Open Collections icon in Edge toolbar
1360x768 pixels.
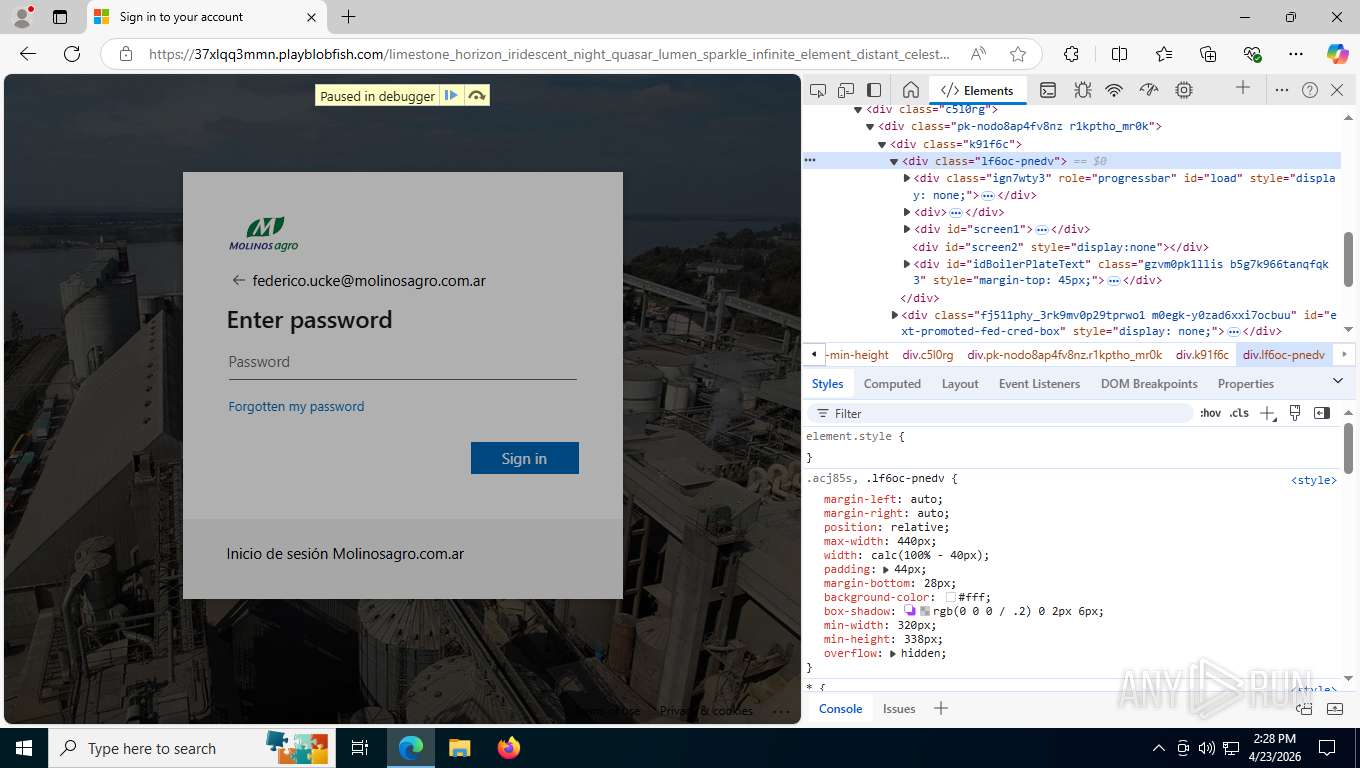pos(1208,54)
